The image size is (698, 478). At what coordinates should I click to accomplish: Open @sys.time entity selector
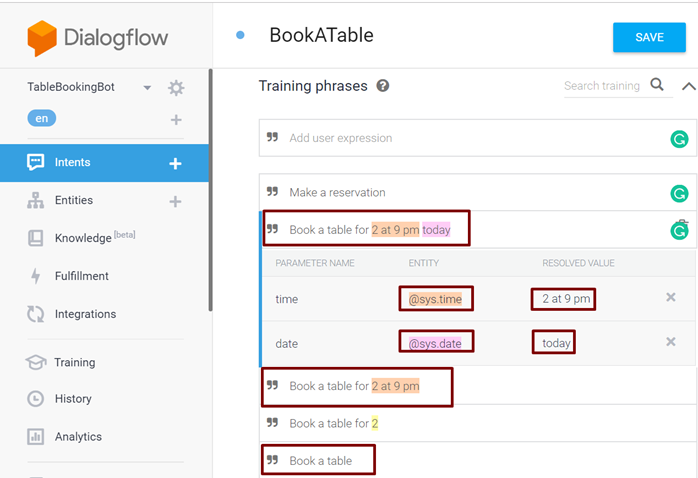pyautogui.click(x=435, y=298)
